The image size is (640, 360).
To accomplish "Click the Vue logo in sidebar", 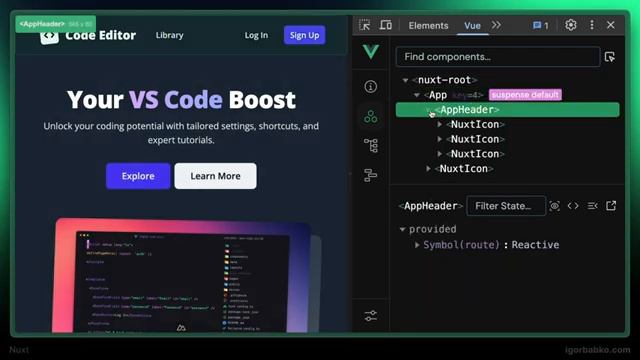I will coord(371,52).
